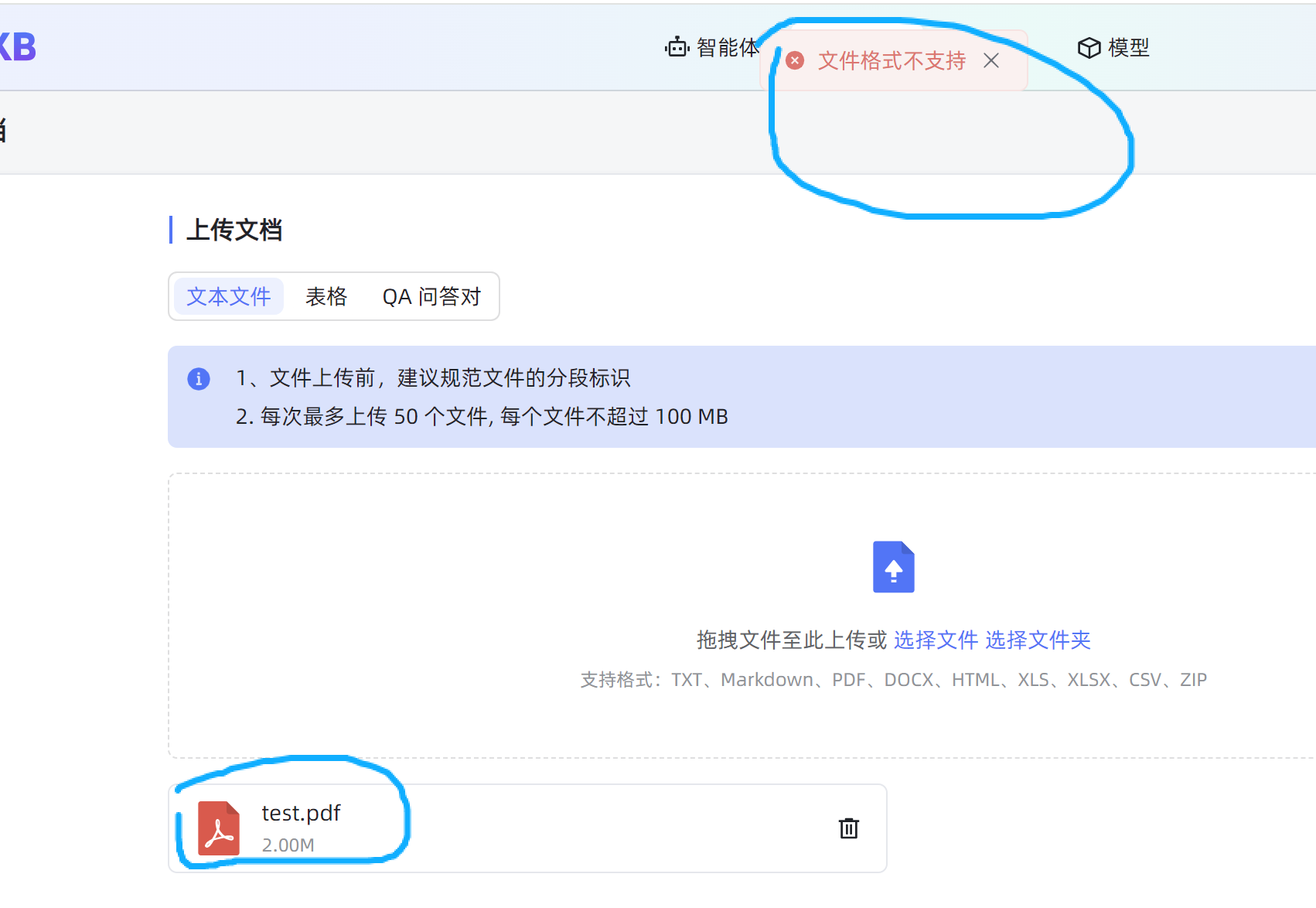Click the robot icon beside 智能体
The width and height of the screenshot is (1316, 908).
coord(677,48)
